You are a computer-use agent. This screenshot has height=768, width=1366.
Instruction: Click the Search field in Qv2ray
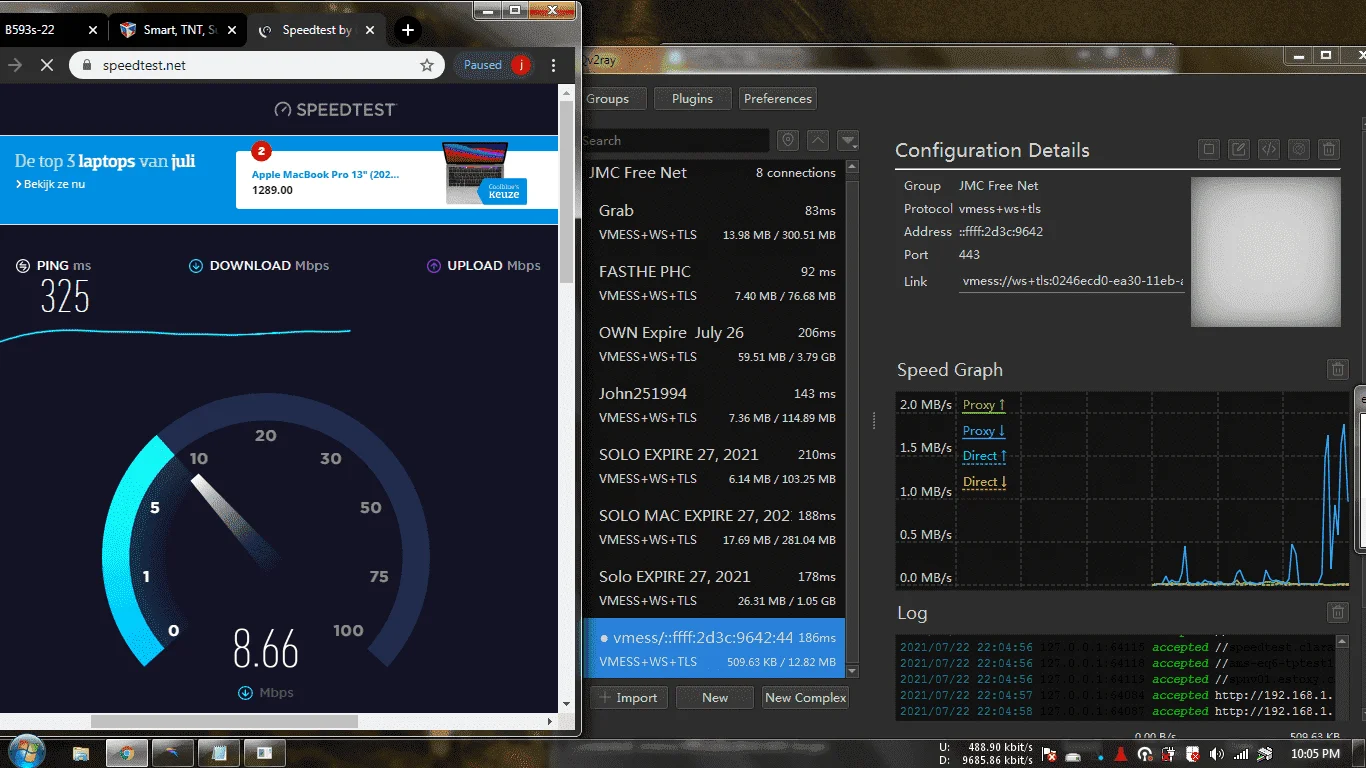point(676,141)
